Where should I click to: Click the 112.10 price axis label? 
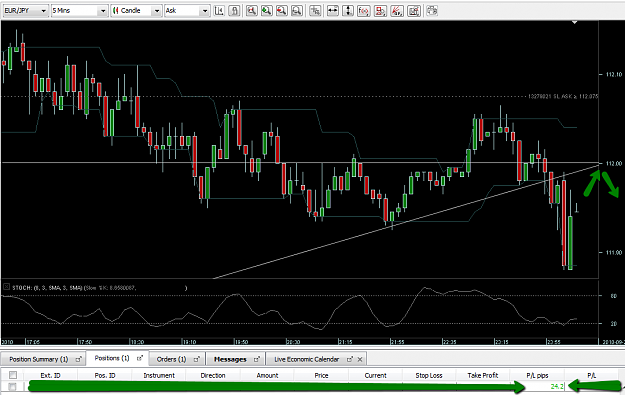click(x=613, y=74)
